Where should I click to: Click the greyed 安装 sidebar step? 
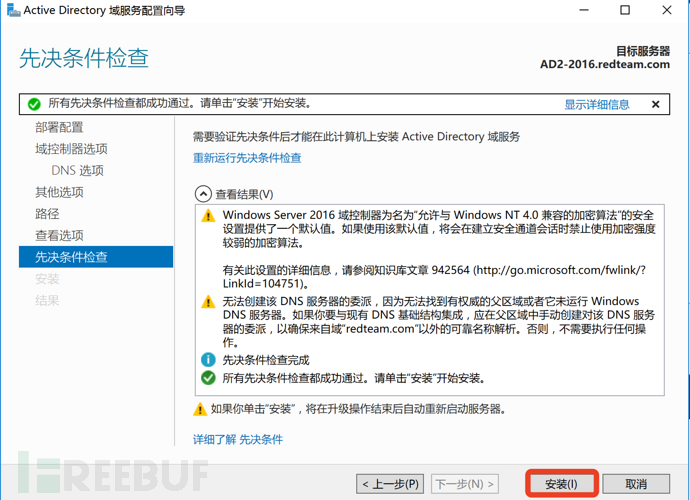[47, 279]
